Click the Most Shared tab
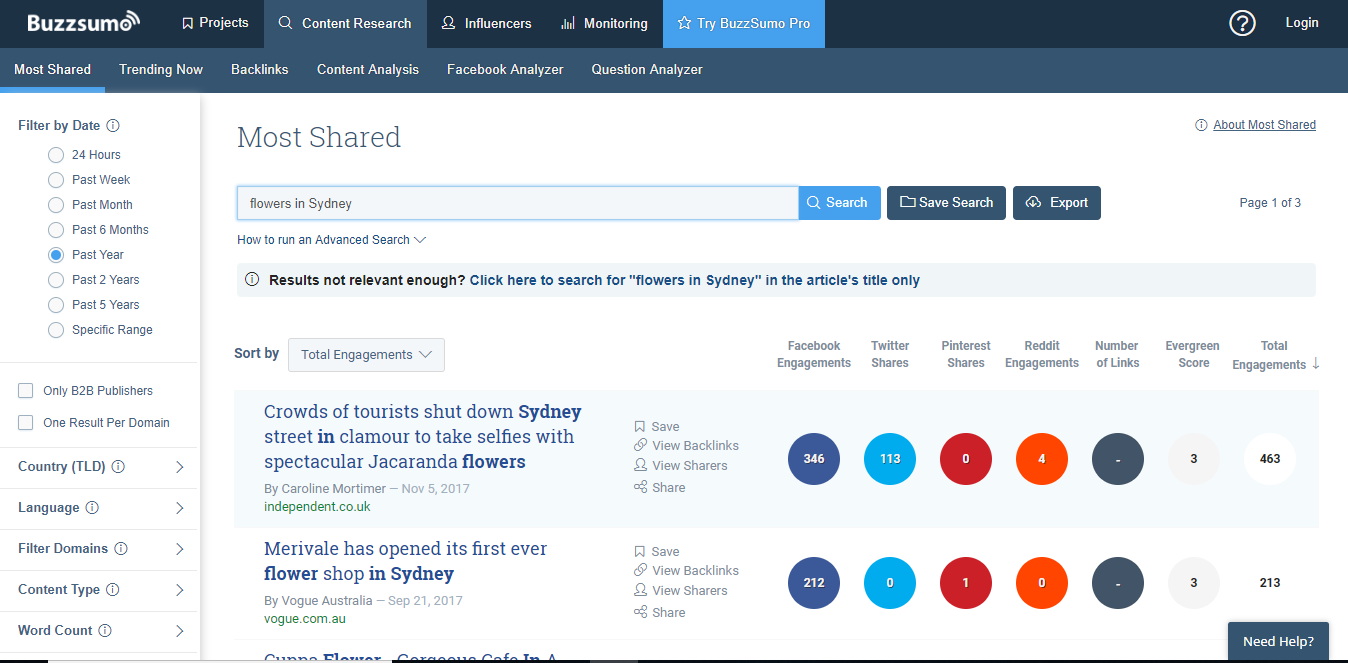The width and height of the screenshot is (1348, 663). coord(52,70)
